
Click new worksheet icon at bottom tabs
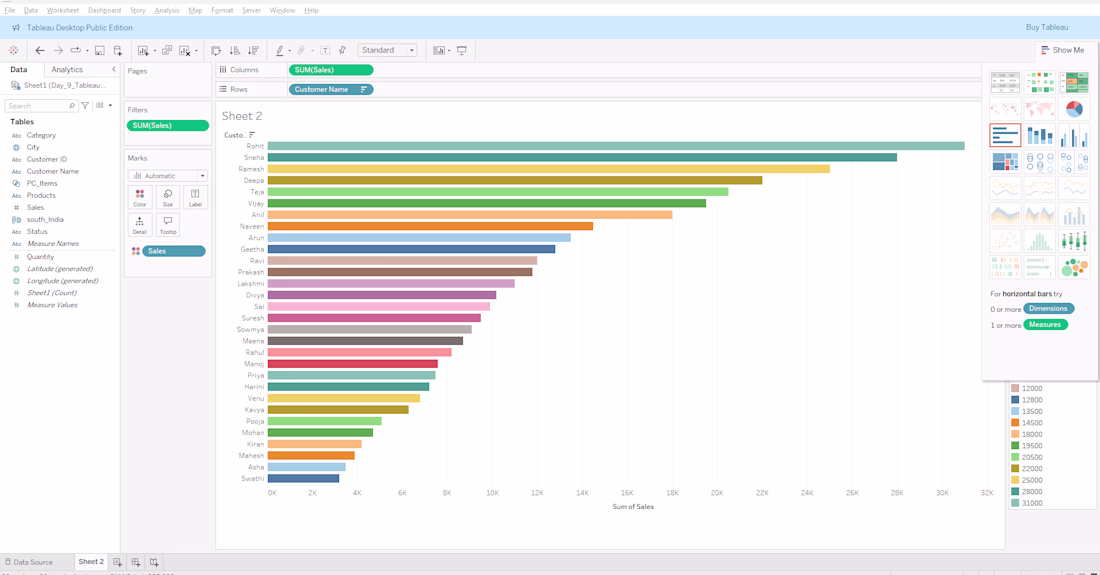click(117, 562)
